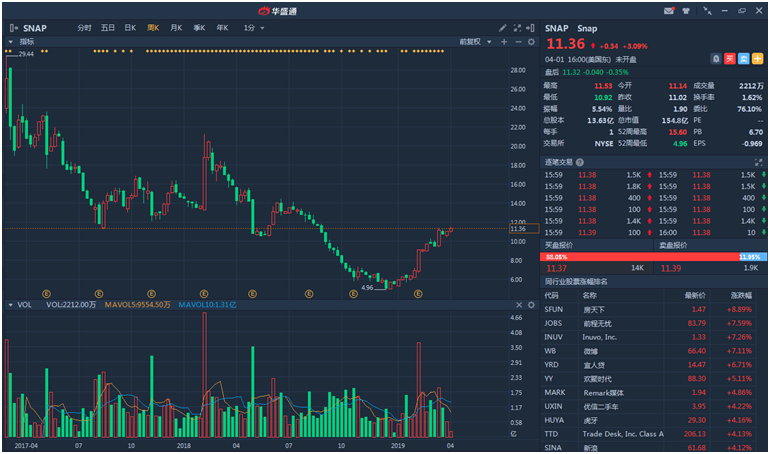
Task: Click first earnings E marker near 2017-04
Action: [x=46, y=294]
